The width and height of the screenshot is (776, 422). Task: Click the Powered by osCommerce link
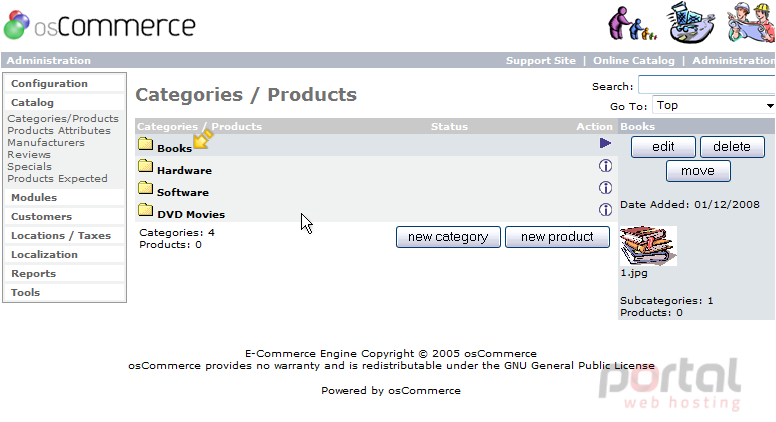(x=424, y=391)
